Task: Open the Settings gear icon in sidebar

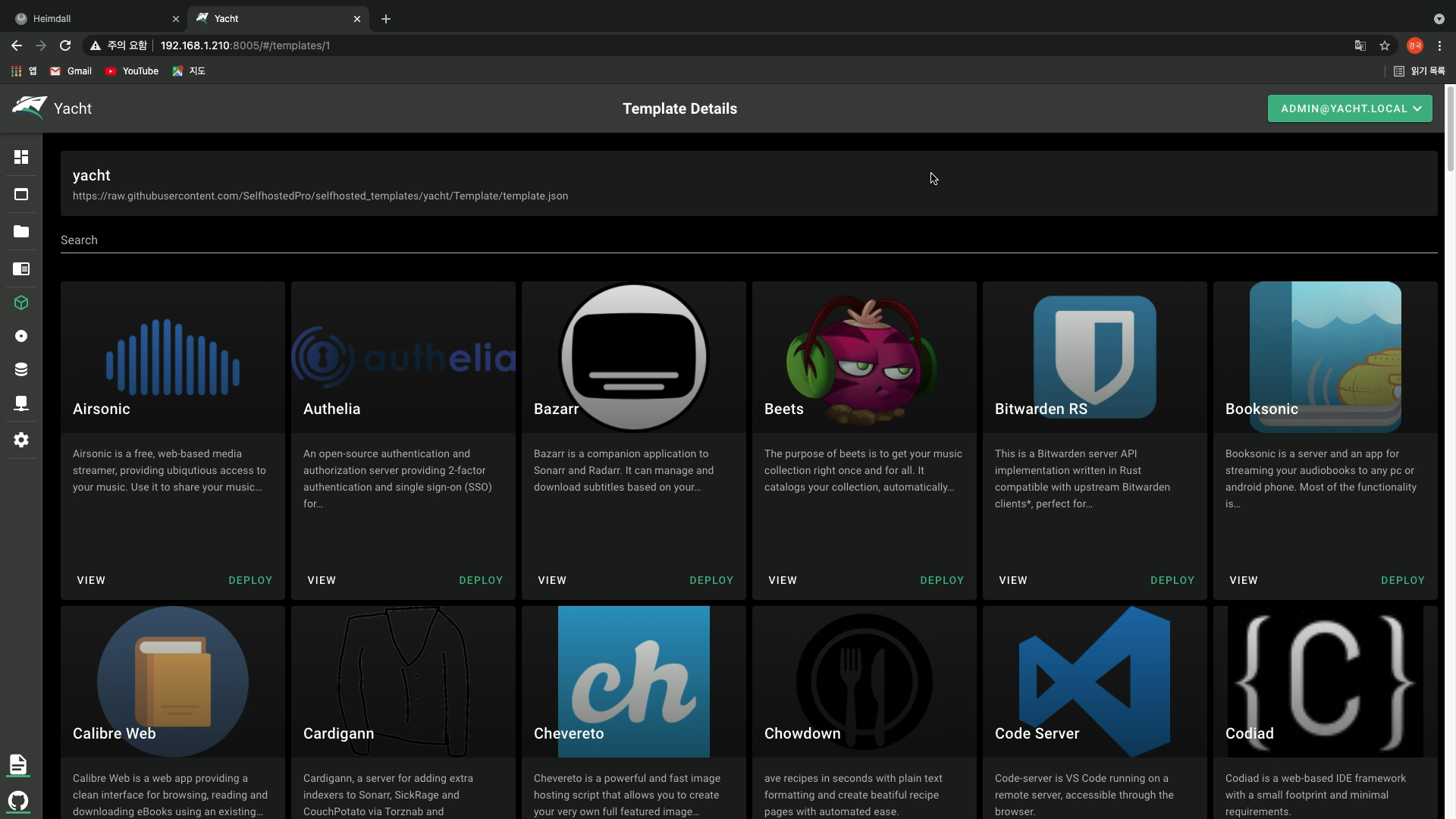Action: pyautogui.click(x=21, y=440)
